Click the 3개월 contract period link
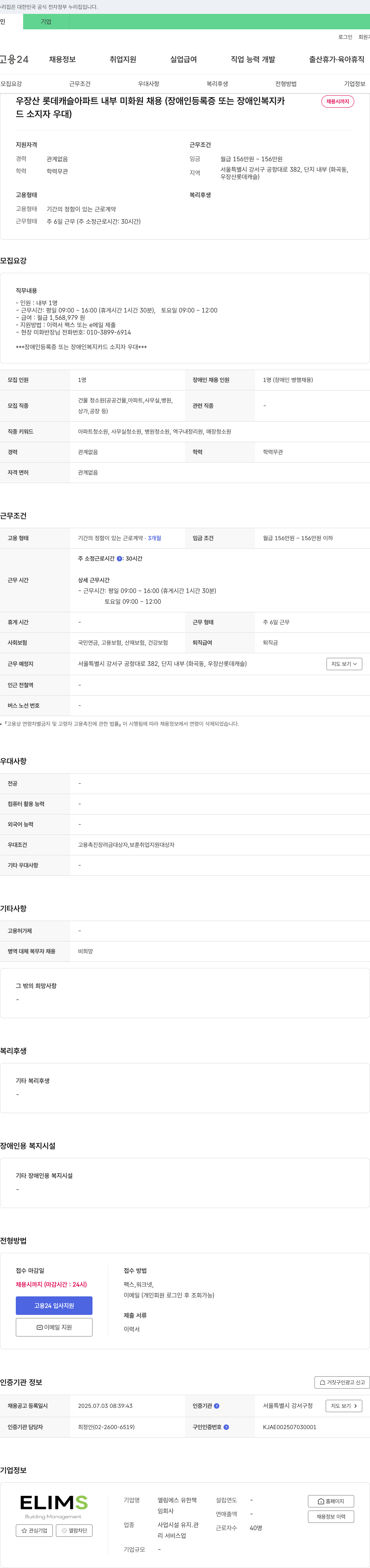 (x=154, y=538)
